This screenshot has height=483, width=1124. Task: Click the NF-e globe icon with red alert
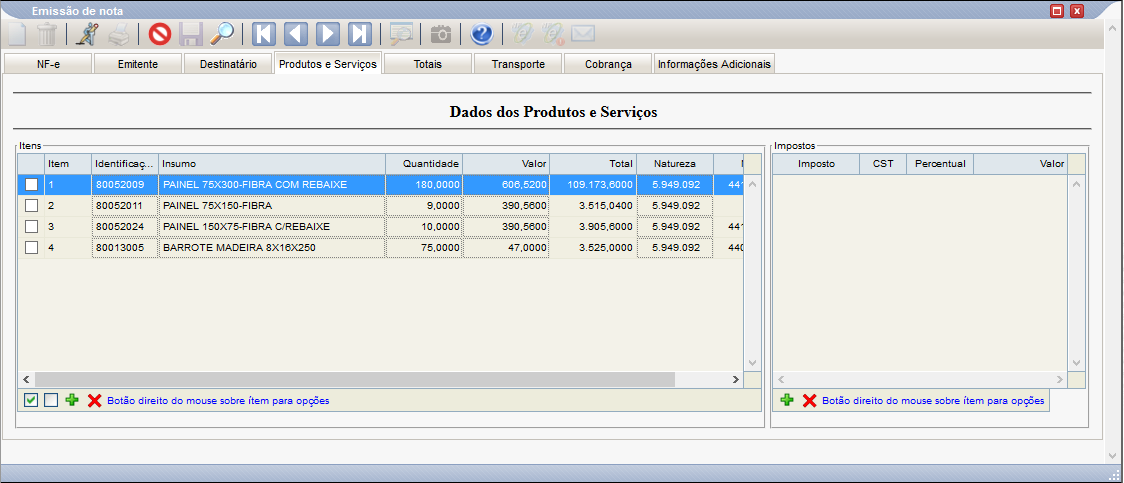[553, 34]
